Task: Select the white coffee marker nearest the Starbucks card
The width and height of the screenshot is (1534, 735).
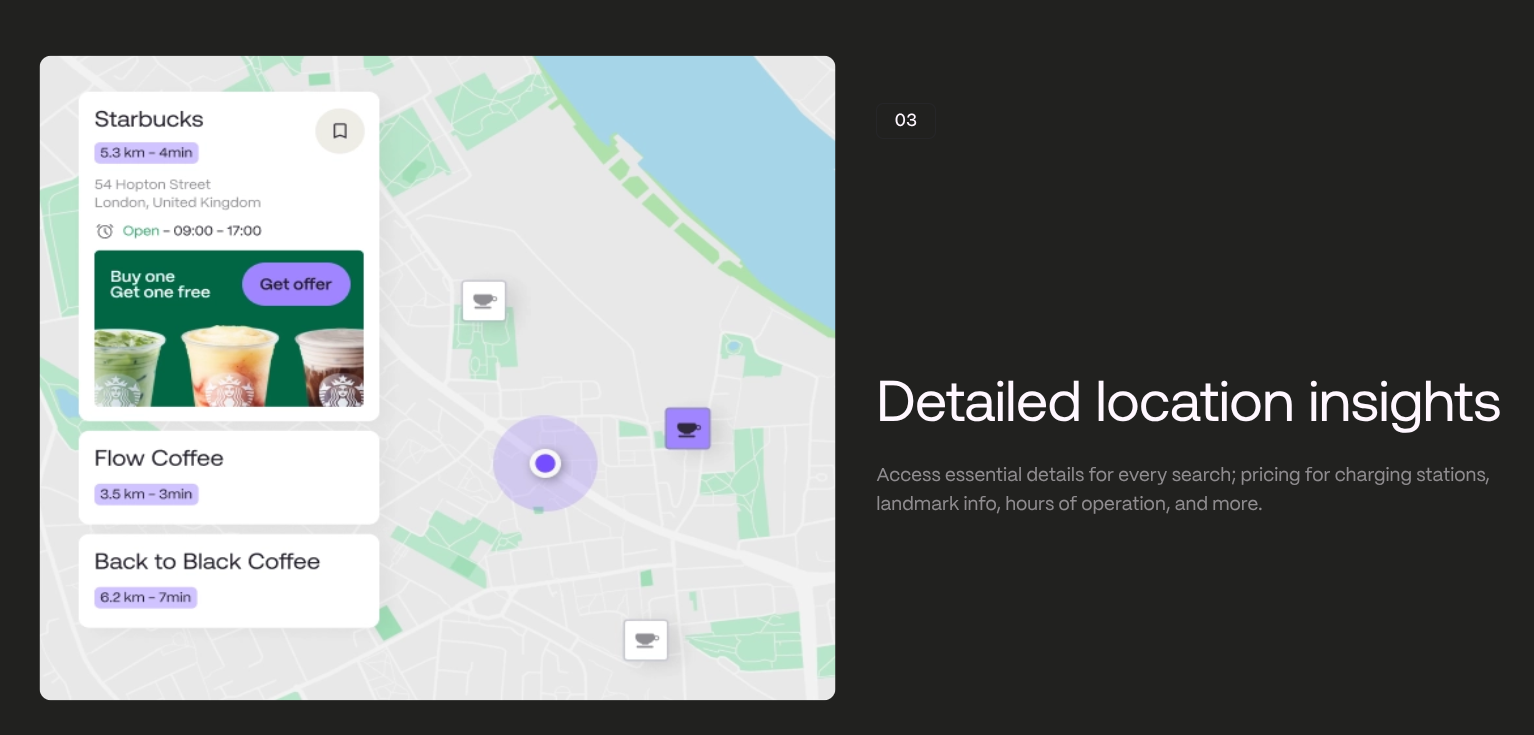Action: pyautogui.click(x=484, y=301)
